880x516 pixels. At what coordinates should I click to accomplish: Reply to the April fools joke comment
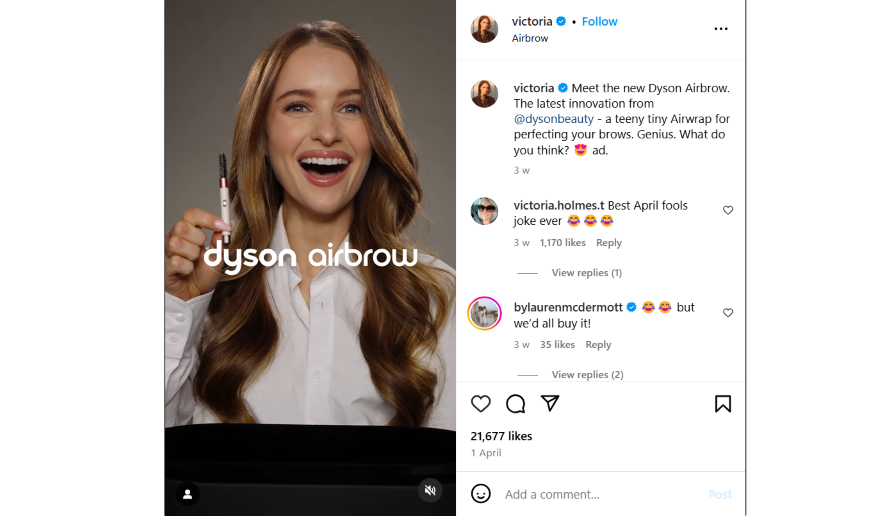pos(609,243)
